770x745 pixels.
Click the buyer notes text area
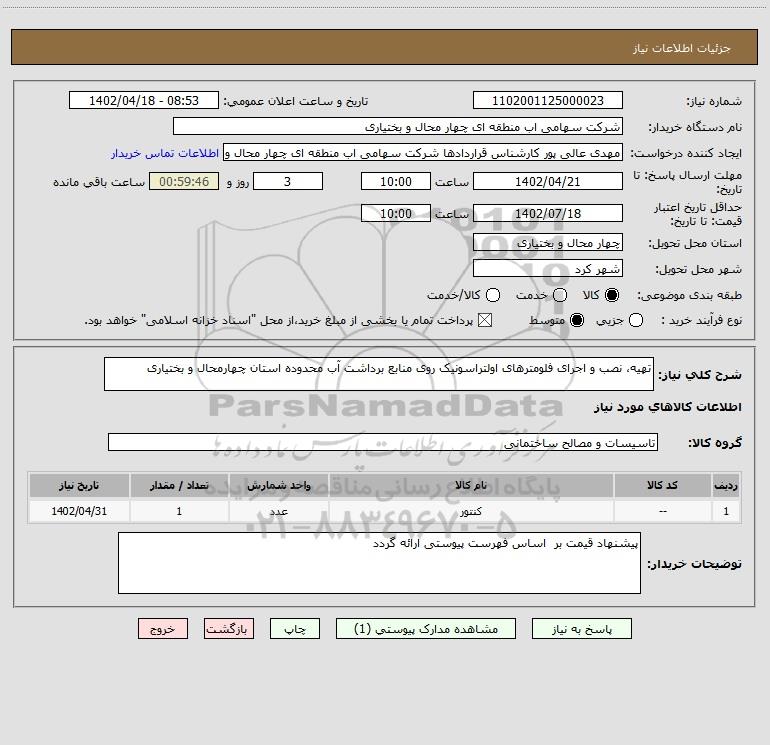click(379, 563)
